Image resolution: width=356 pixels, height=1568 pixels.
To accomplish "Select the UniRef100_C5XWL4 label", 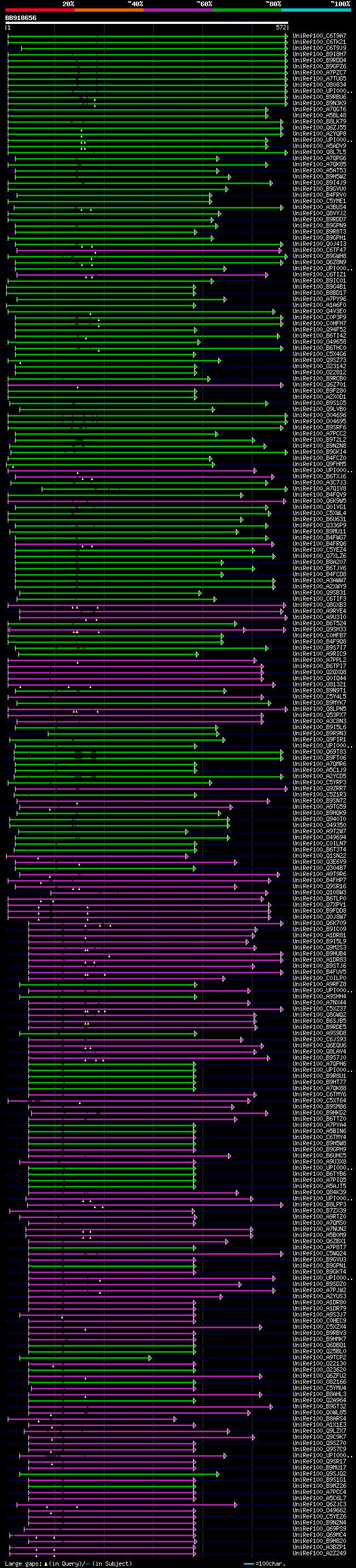I will [319, 513].
